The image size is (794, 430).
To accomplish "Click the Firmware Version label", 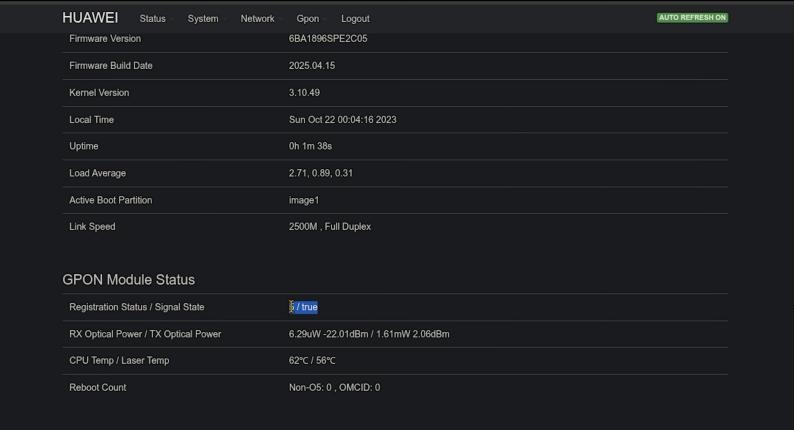I will pos(105,38).
